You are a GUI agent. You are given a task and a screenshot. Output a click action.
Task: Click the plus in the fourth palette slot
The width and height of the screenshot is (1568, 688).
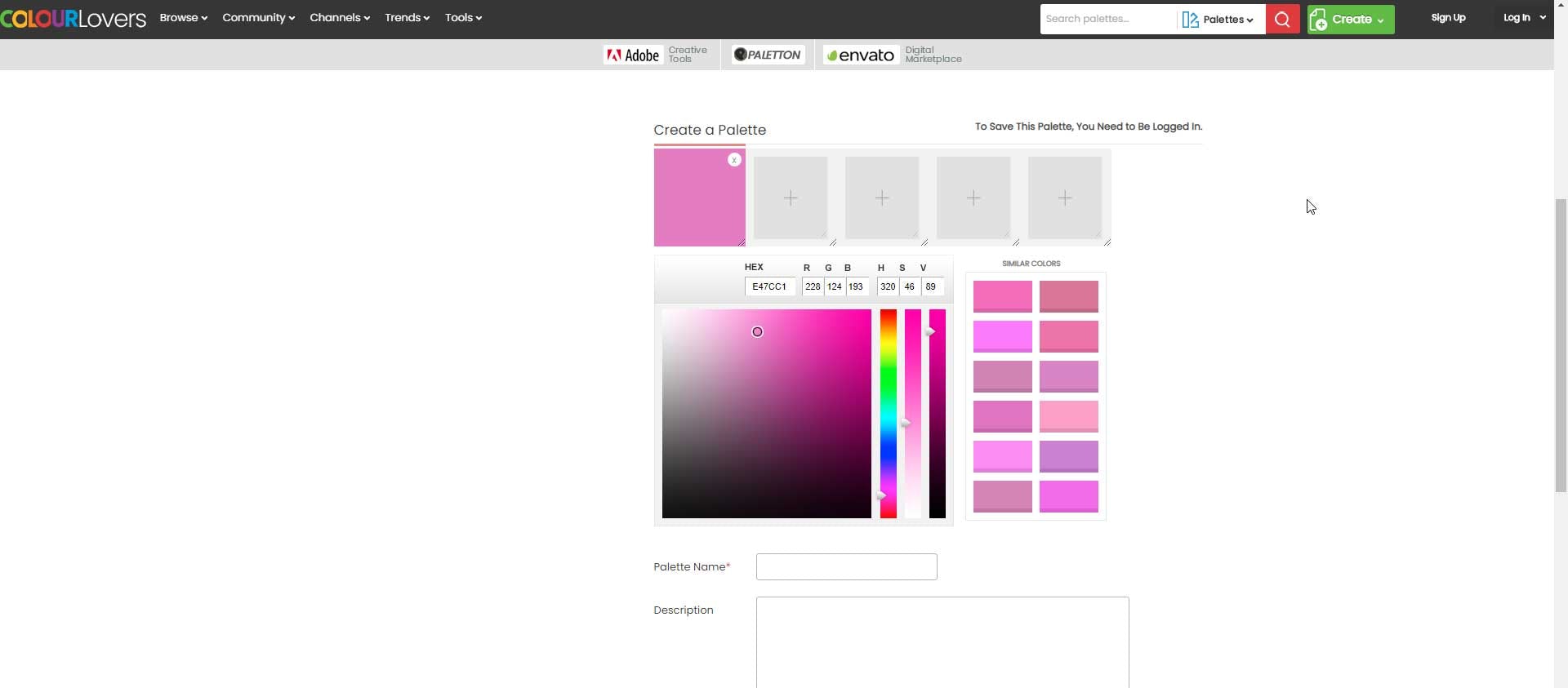(x=973, y=198)
